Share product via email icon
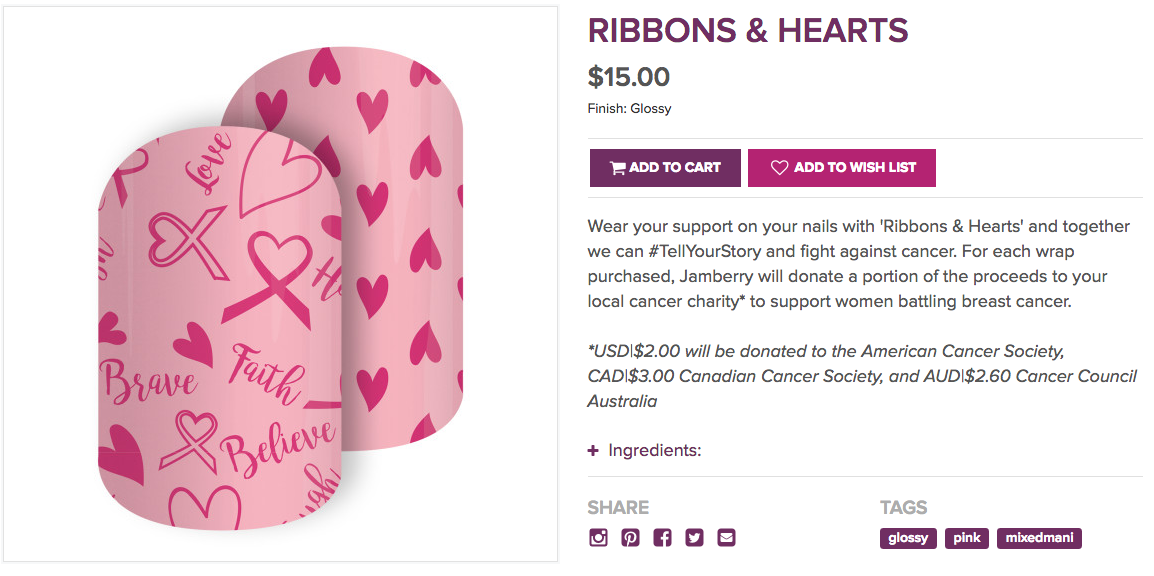The image size is (1154, 576). pos(726,538)
